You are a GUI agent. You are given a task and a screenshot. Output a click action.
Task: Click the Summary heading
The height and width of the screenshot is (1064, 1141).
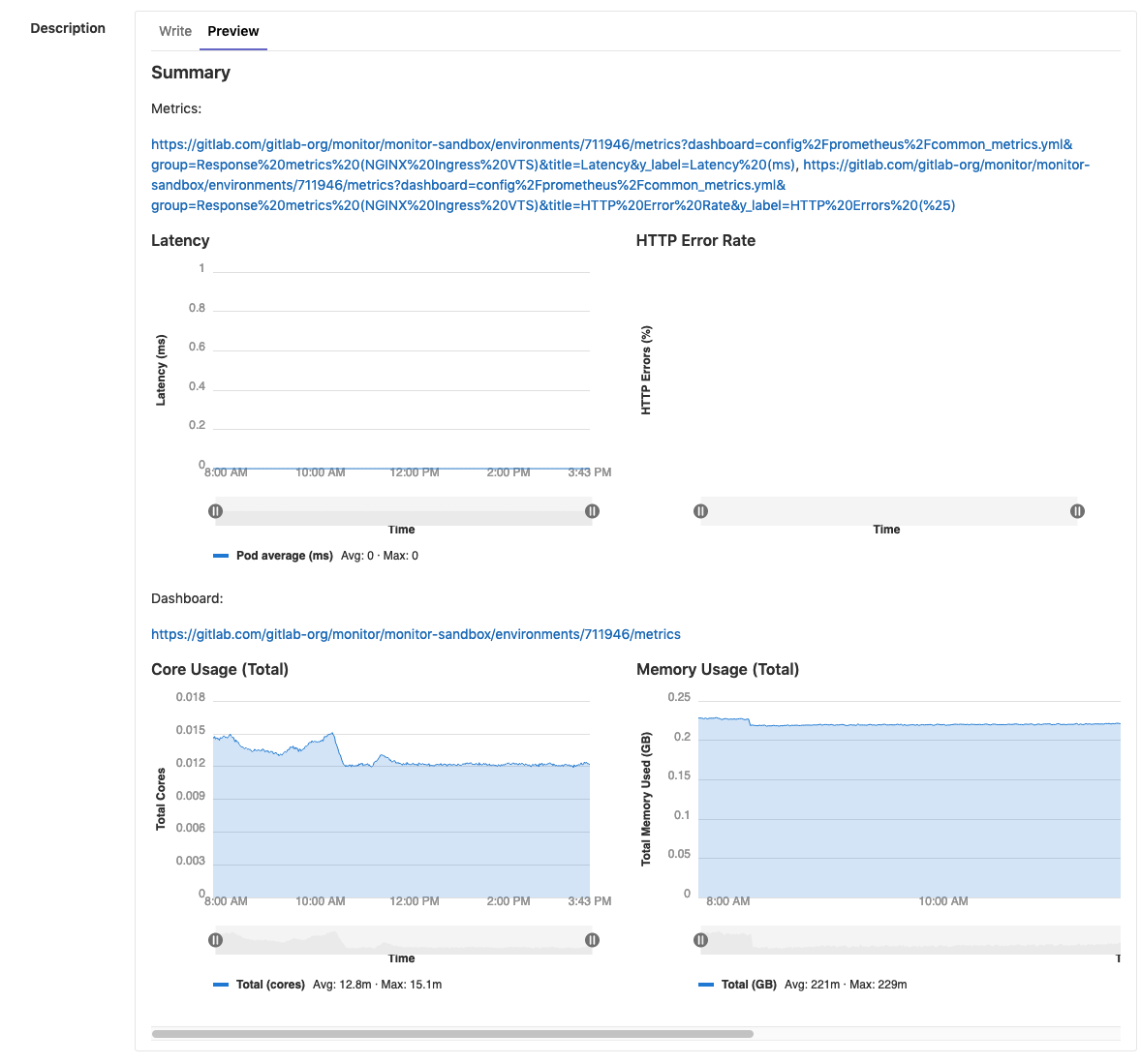(191, 73)
